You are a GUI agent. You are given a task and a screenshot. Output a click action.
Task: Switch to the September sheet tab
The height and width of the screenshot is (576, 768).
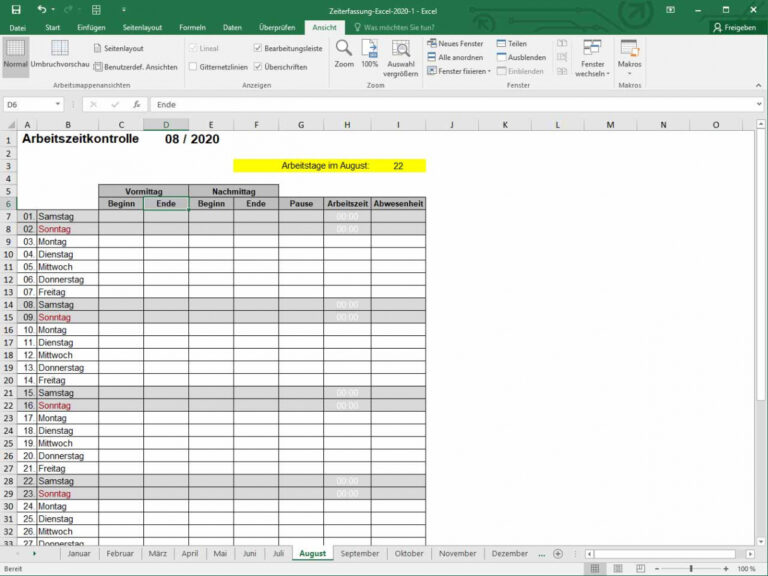coord(359,553)
